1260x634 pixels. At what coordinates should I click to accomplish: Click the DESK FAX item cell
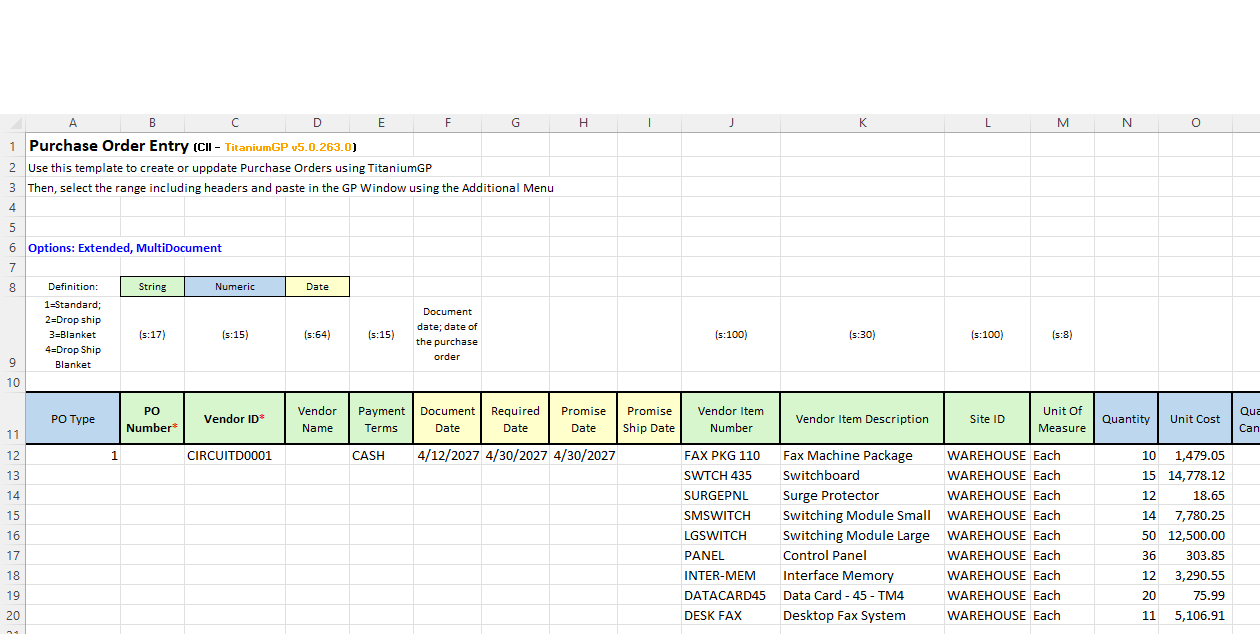click(731, 615)
